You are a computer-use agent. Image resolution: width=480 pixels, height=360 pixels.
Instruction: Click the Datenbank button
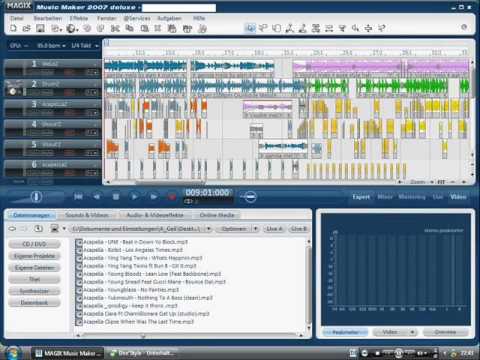34,303
